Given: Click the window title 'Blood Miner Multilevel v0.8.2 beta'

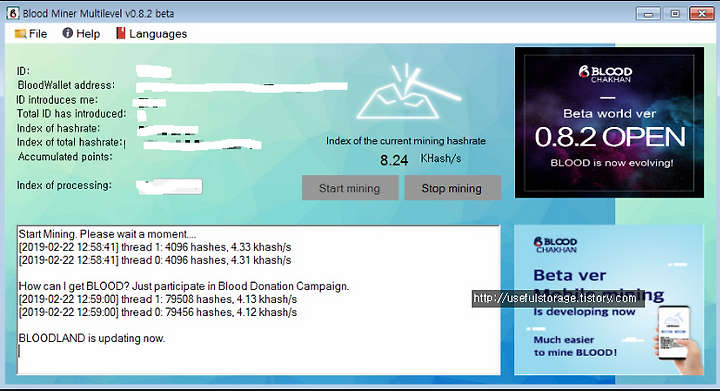Looking at the screenshot, I should (98, 14).
